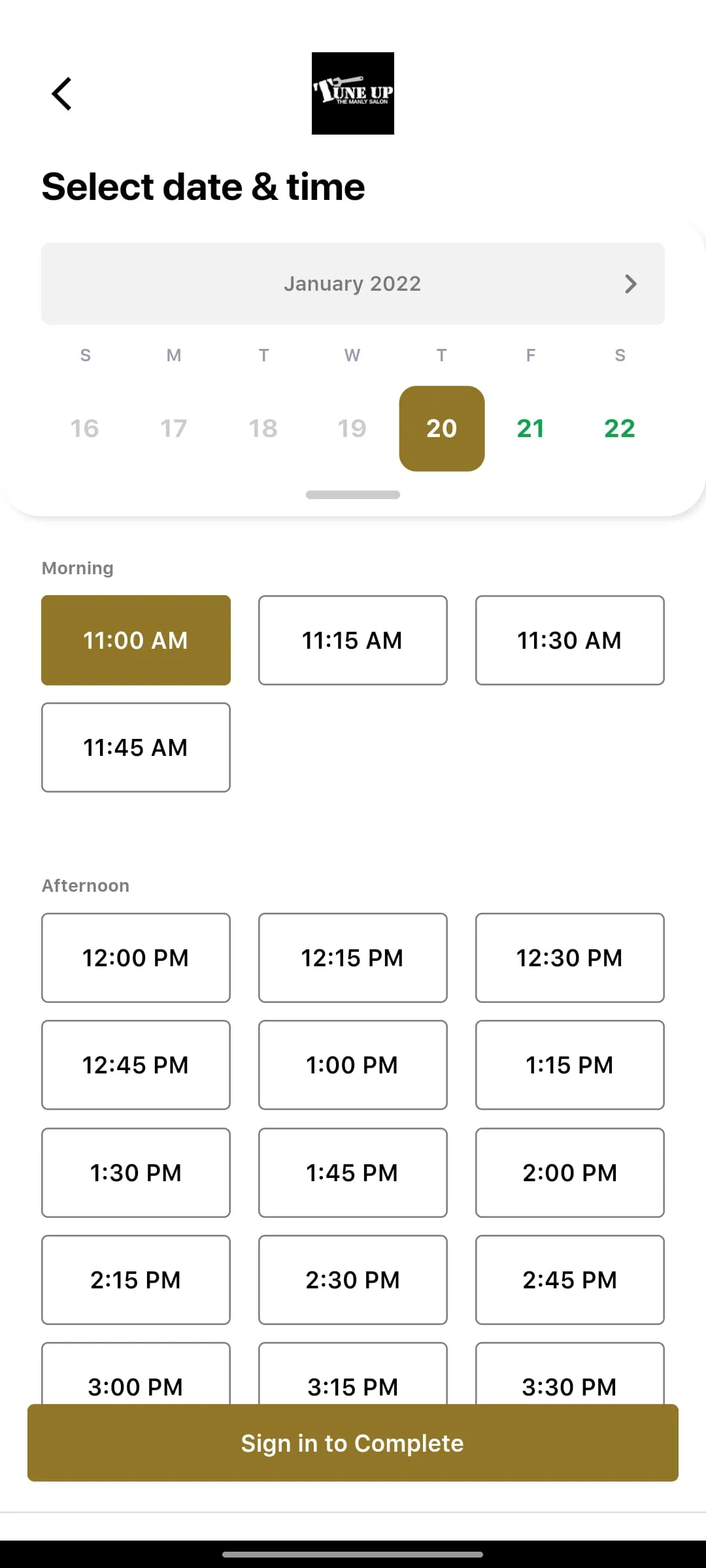Screen dimensions: 706x1568
Task: Select Friday the 21st
Action: pos(530,429)
